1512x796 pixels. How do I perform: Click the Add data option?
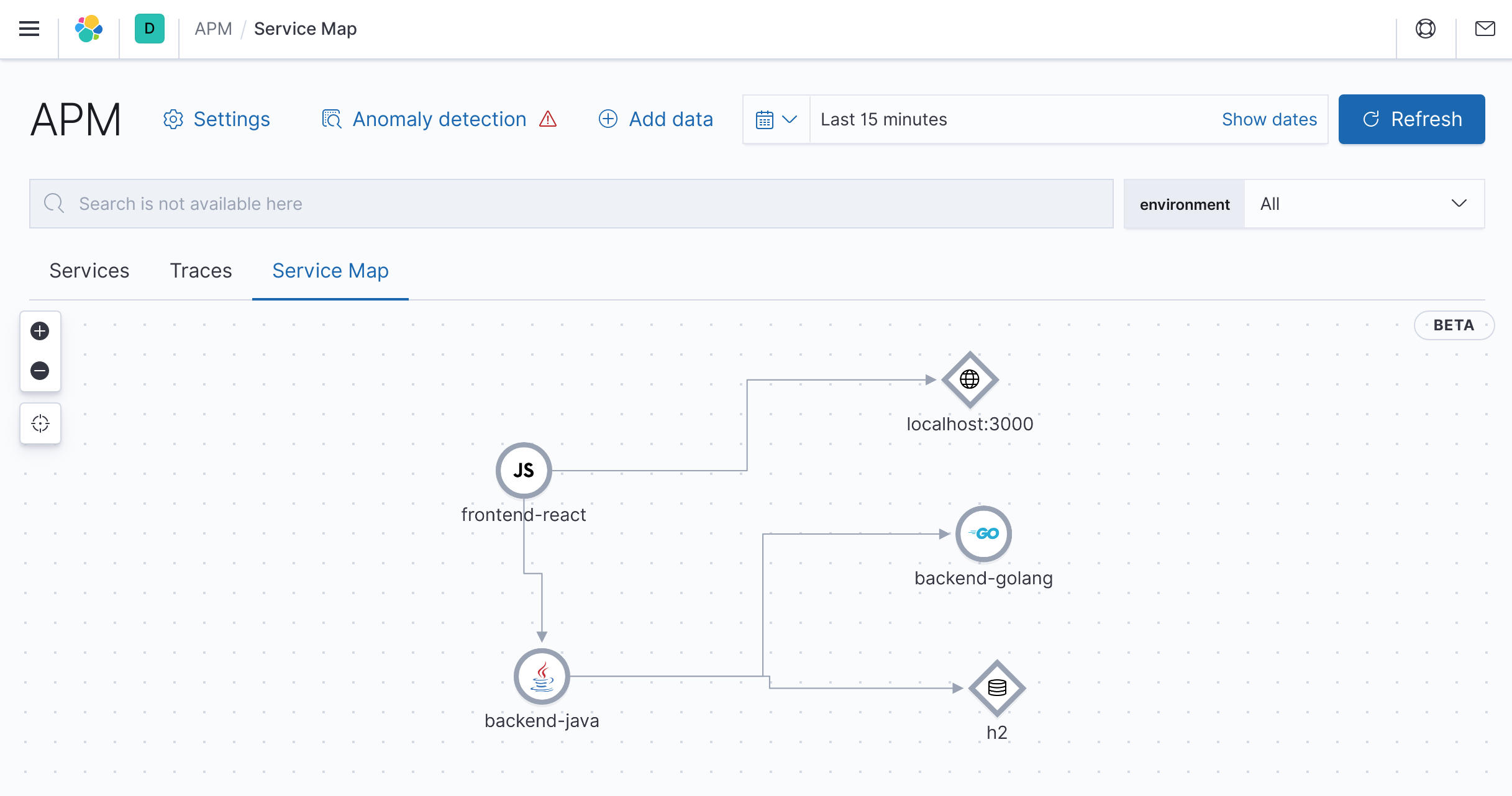655,119
